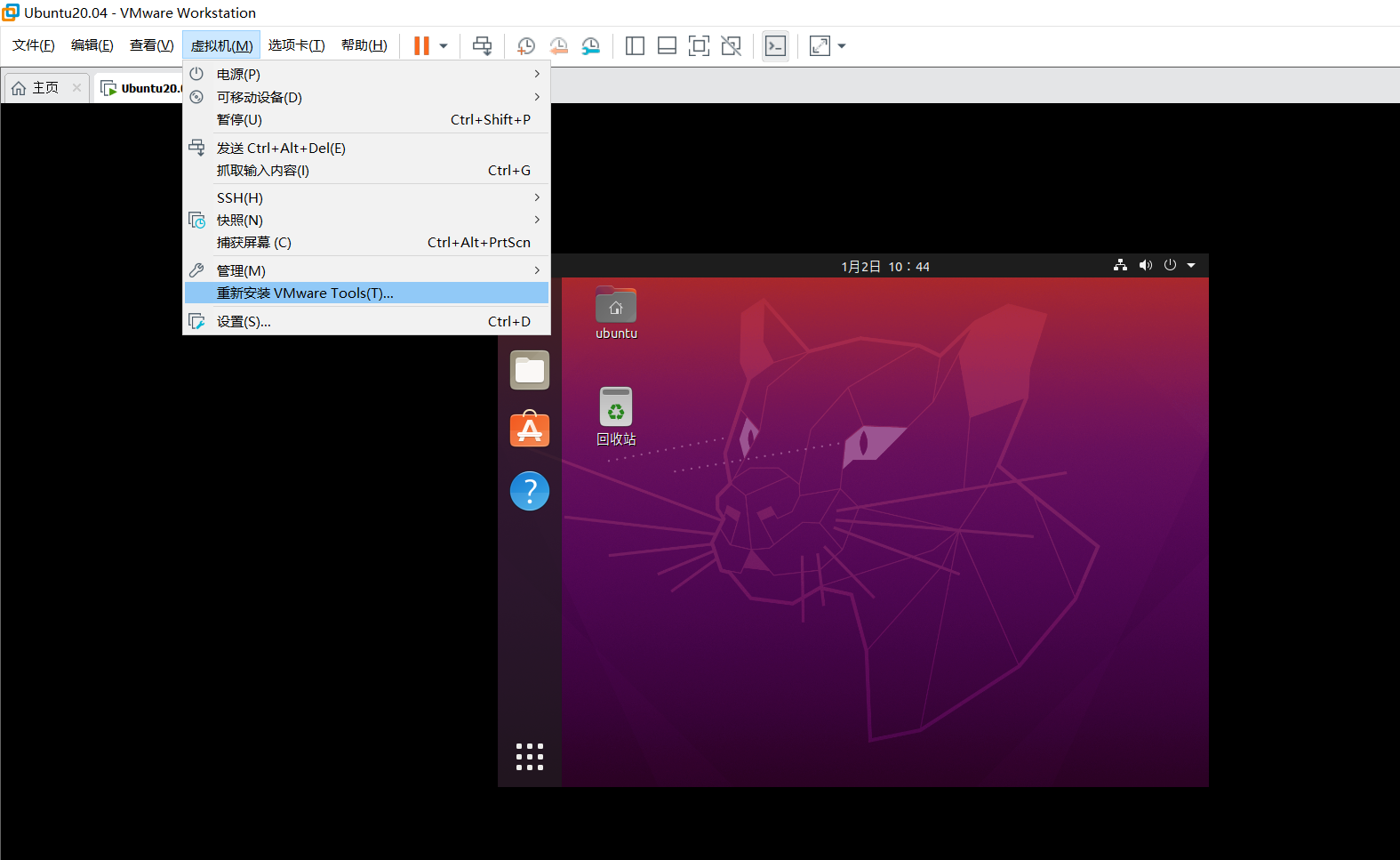Enter full screen mode via toolbar icon
1400x860 pixels.
coord(700,46)
